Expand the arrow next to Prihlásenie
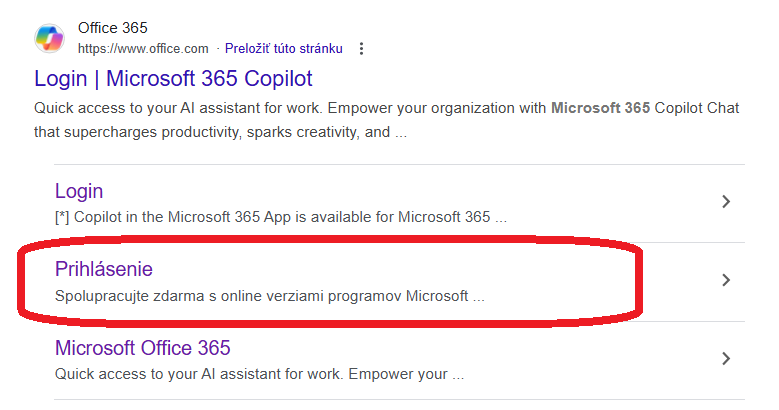The height and width of the screenshot is (410, 779). [726, 280]
